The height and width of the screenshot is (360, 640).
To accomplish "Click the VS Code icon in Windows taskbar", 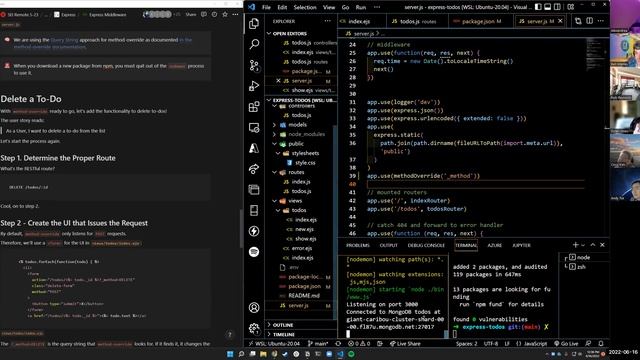I will (x=340, y=354).
